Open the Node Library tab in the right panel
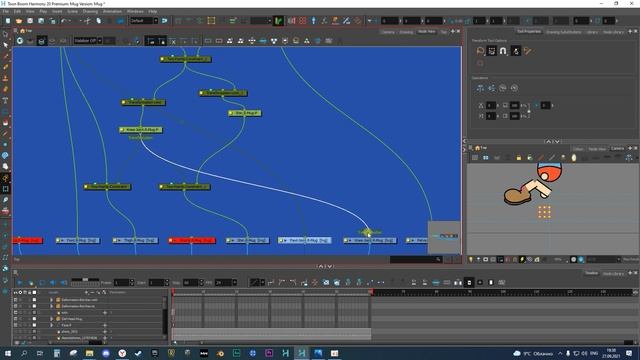 pos(613,32)
